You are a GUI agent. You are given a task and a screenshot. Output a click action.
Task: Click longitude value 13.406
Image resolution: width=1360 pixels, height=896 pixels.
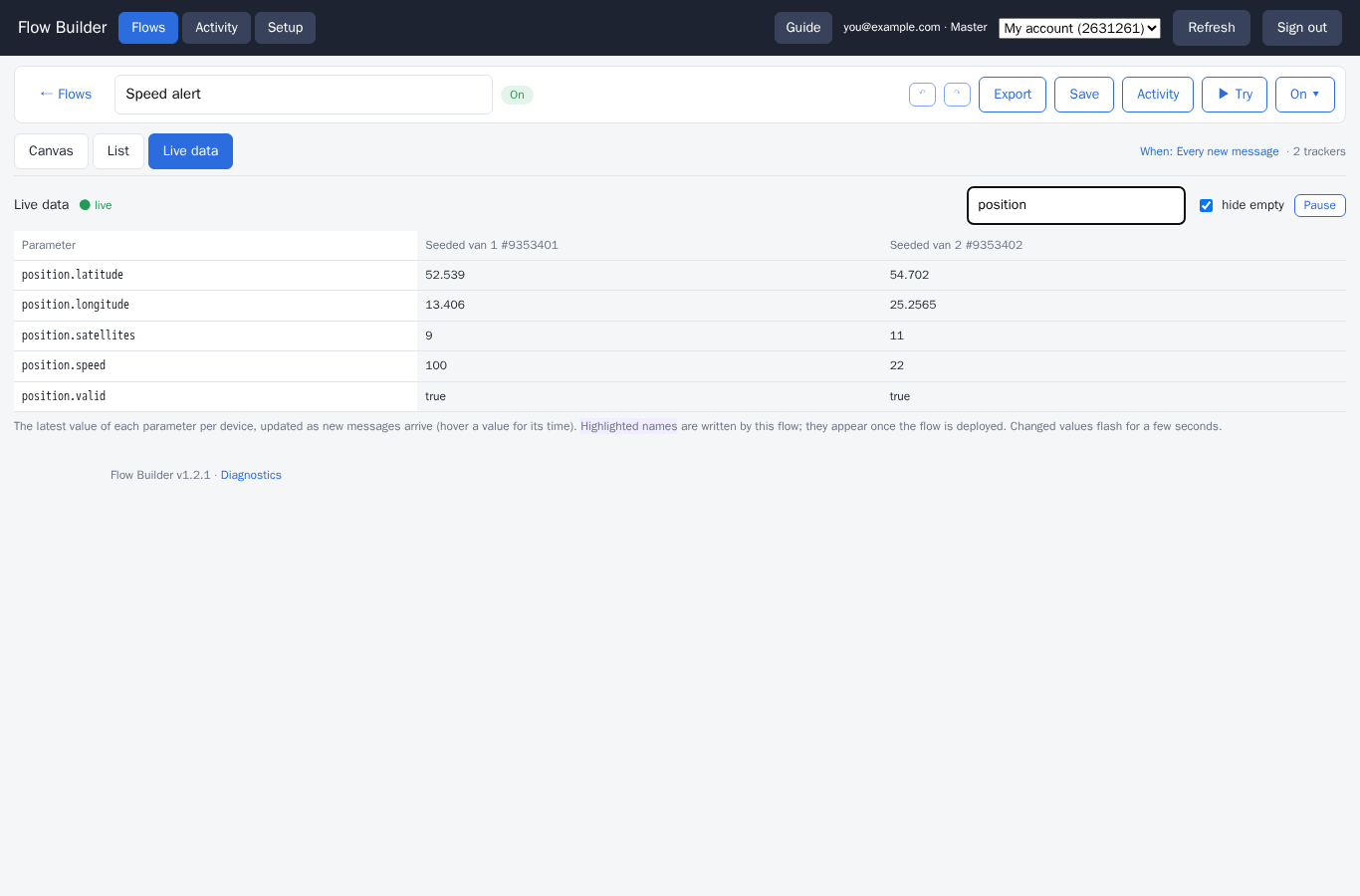(445, 305)
